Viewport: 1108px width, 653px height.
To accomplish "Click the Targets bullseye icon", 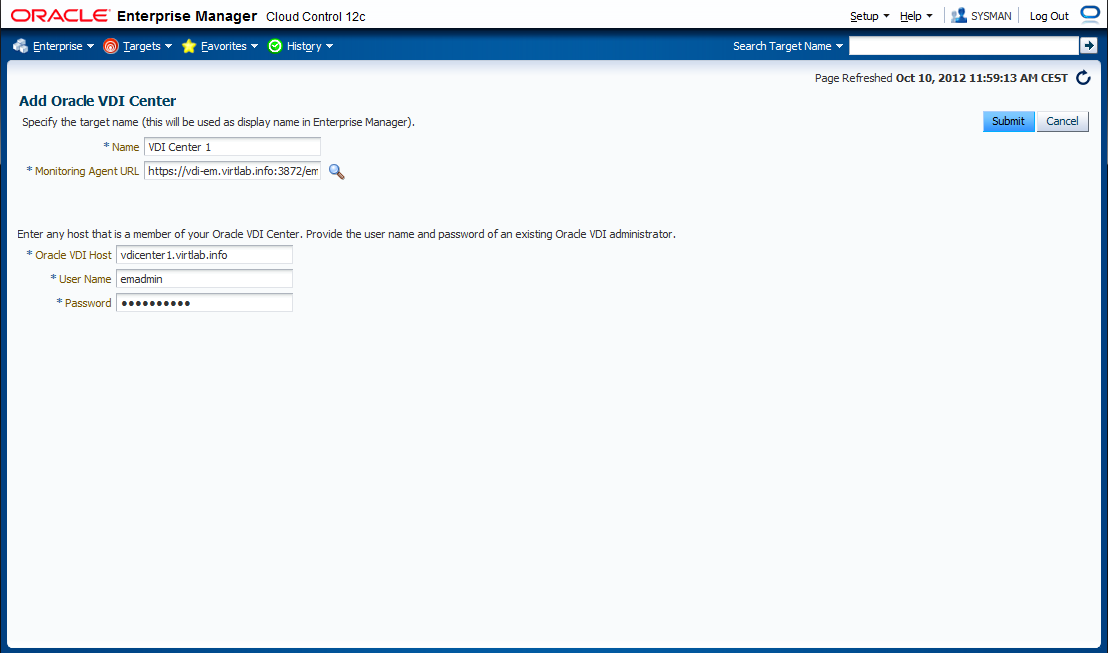I will coord(110,46).
